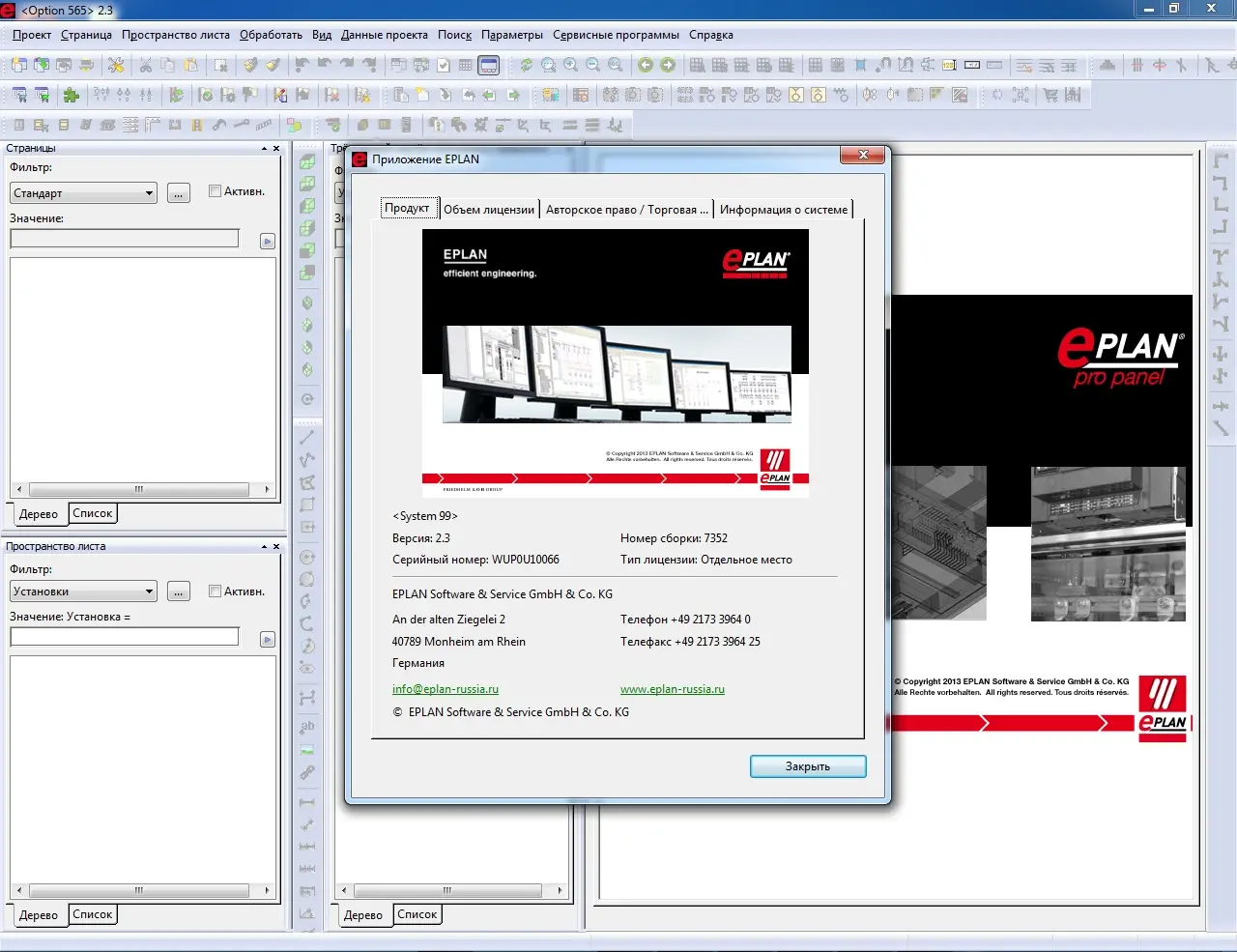Open the Параметры menu
The width and height of the screenshot is (1237, 952).
512,35
